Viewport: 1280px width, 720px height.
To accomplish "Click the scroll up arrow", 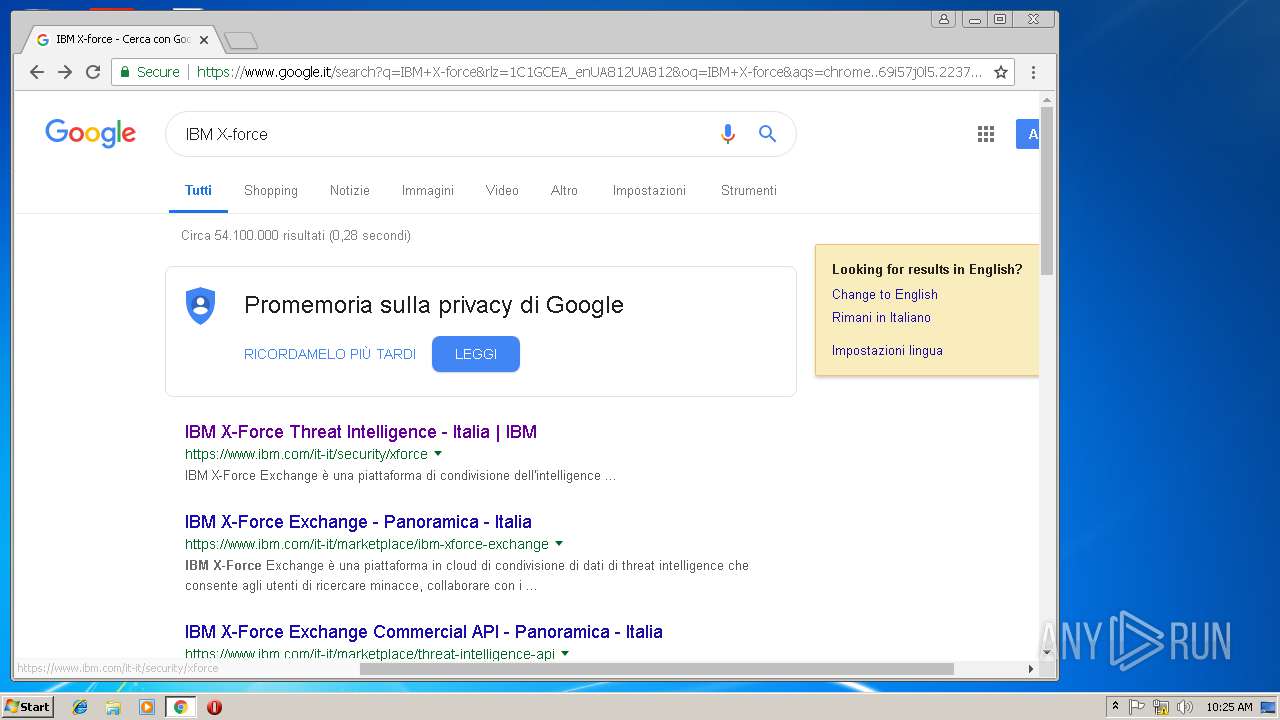I will (1047, 99).
